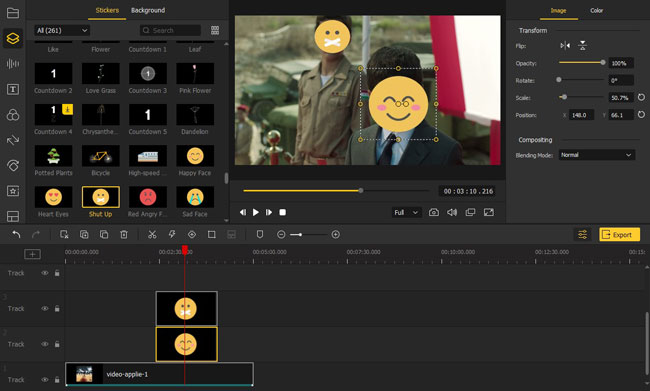Reset the Position values
This screenshot has width=650, height=391.
pos(641,115)
